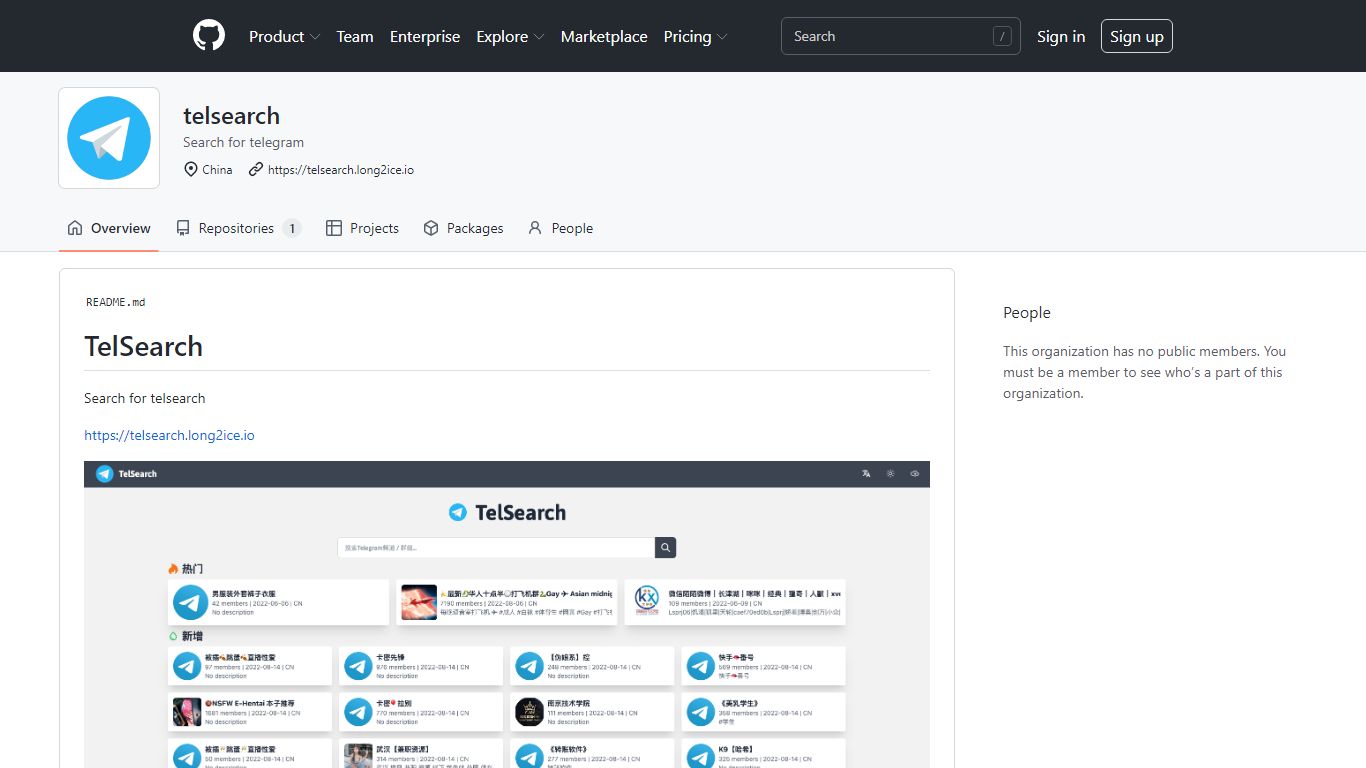Click the organization description 'Search for telegram'
Screen dimensions: 1366x768
(x=243, y=142)
